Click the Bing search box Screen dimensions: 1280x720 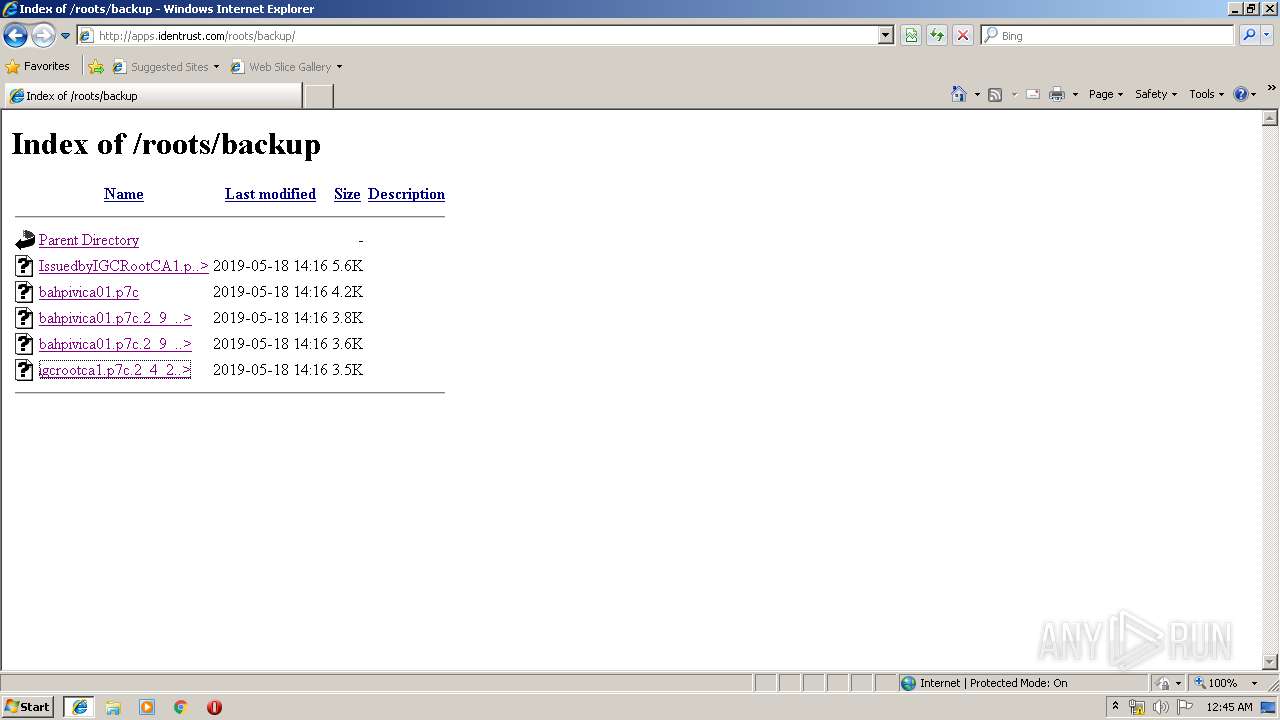(x=1108, y=36)
